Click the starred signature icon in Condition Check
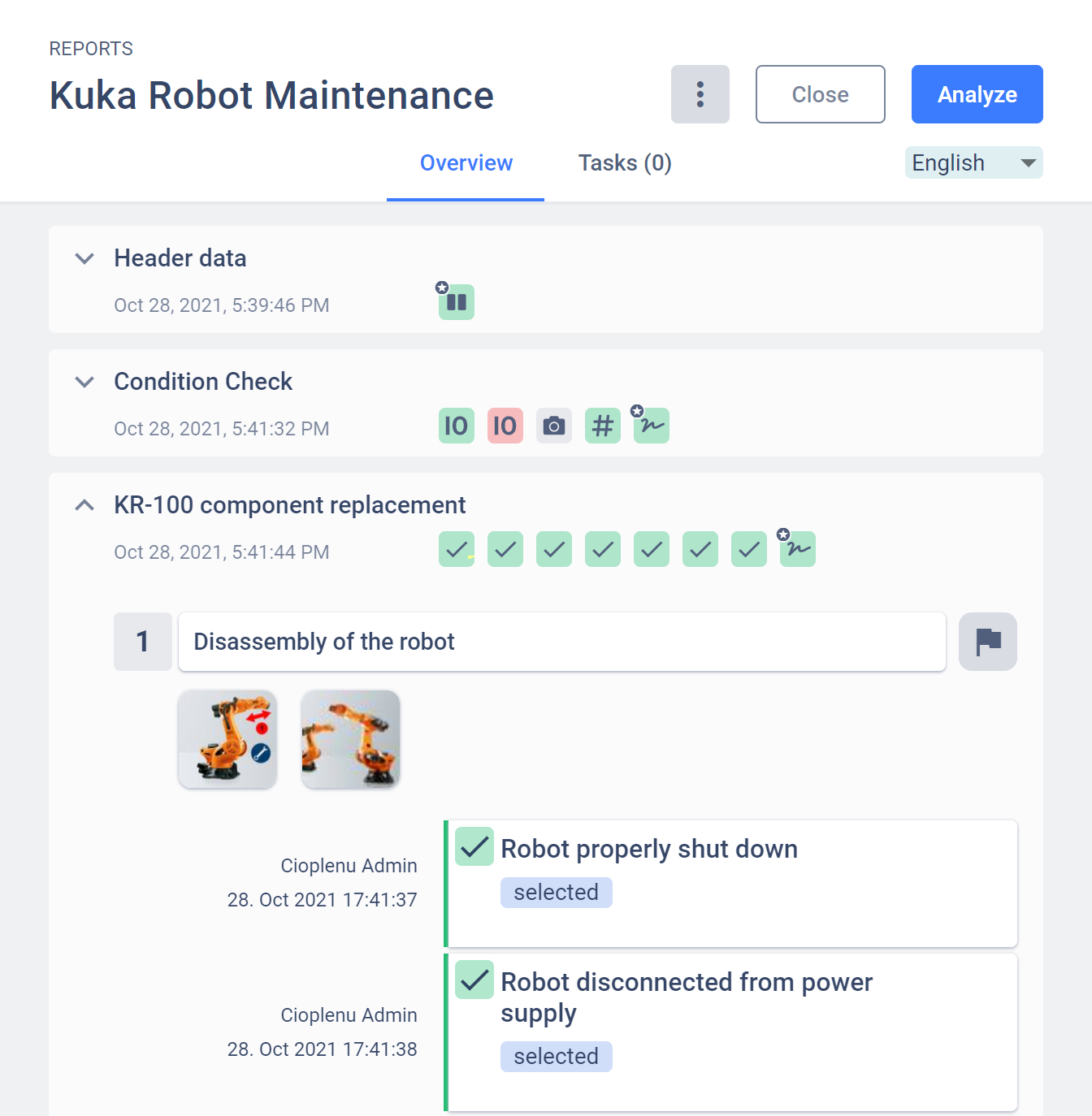 pos(651,425)
